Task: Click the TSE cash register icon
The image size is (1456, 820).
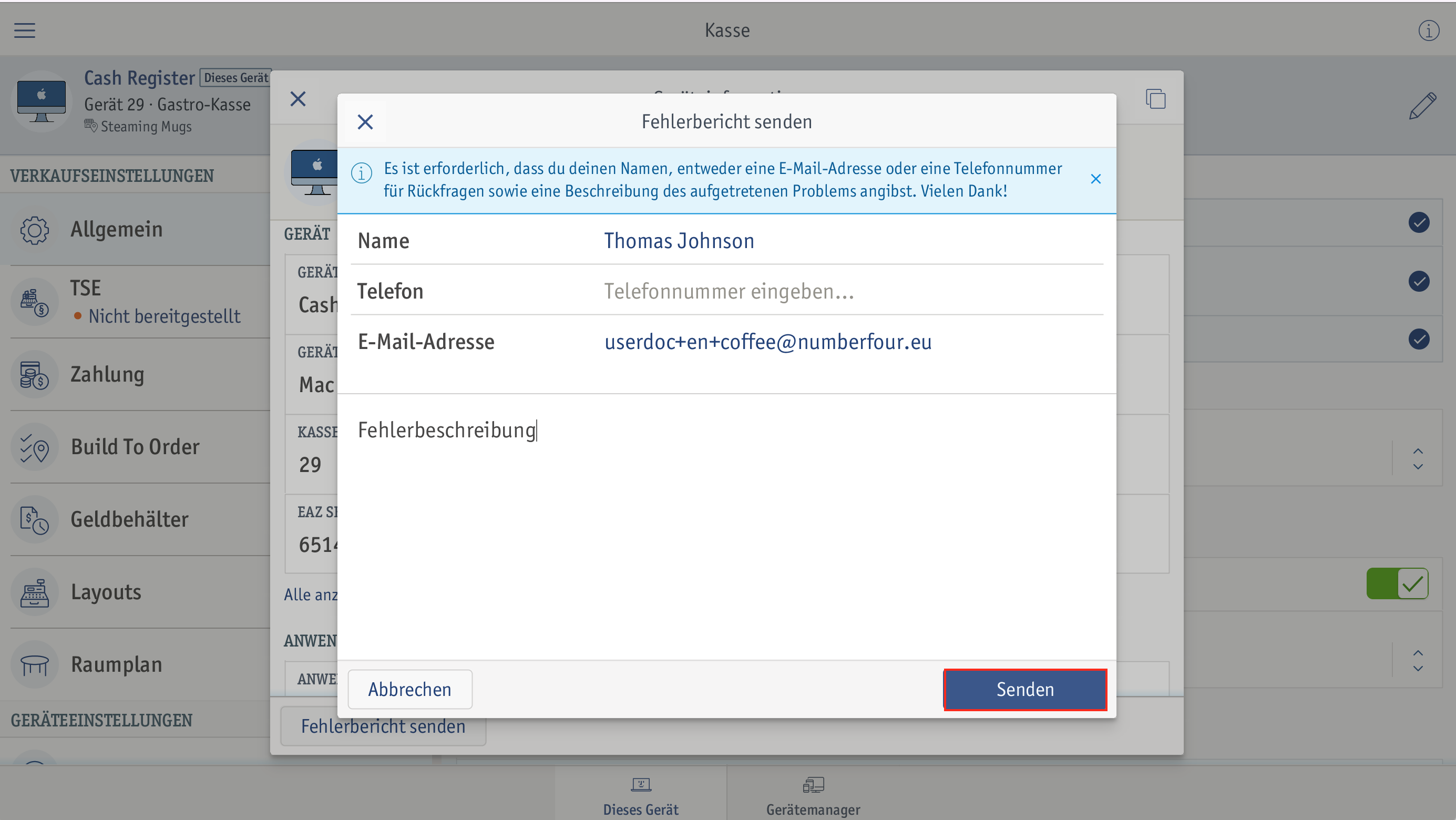Action: tap(35, 302)
